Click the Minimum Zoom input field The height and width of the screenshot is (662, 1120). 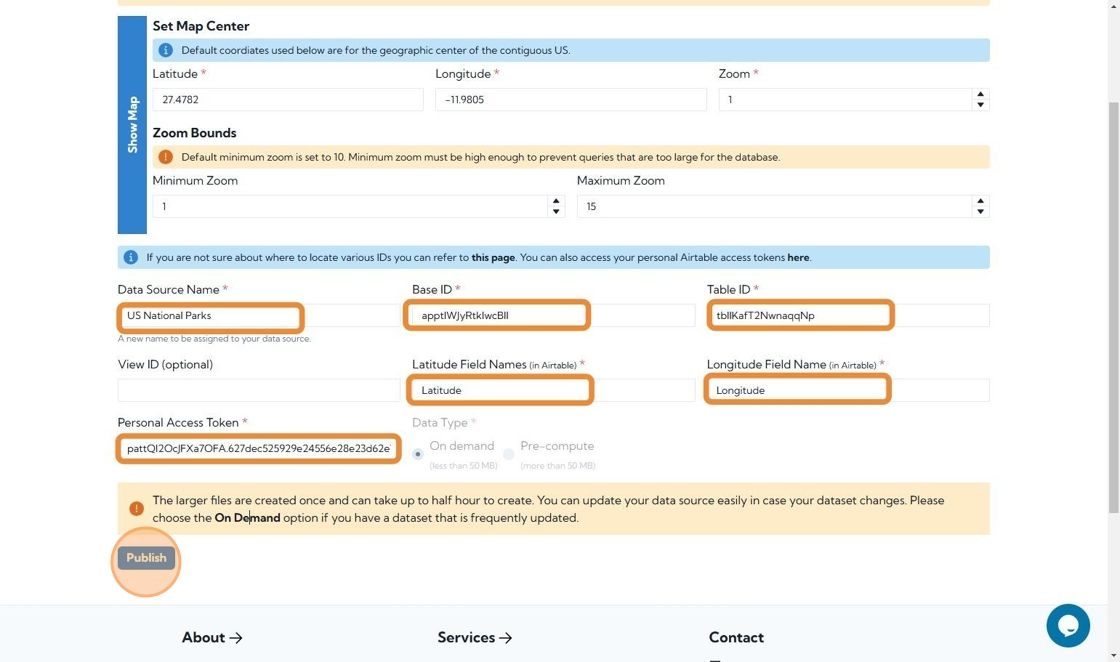350,206
